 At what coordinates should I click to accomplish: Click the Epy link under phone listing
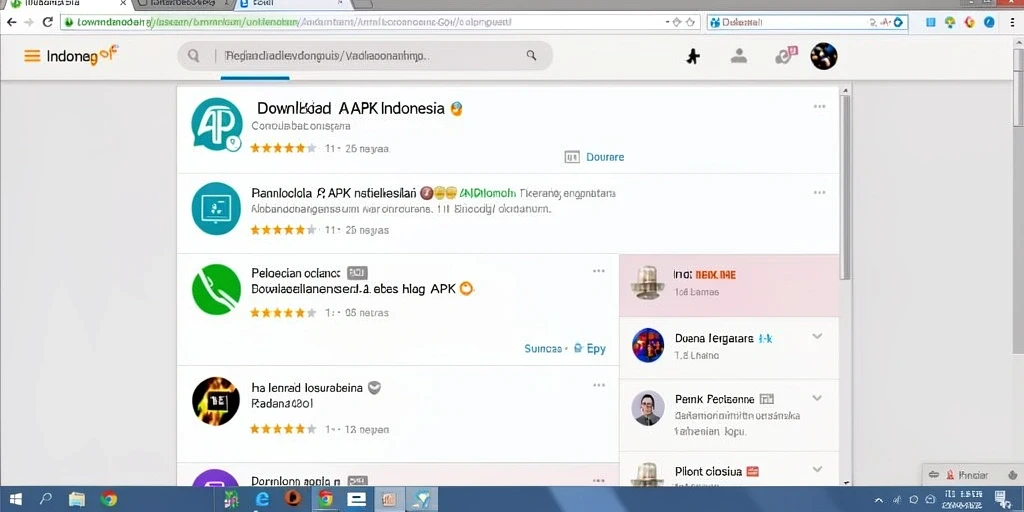[596, 349]
